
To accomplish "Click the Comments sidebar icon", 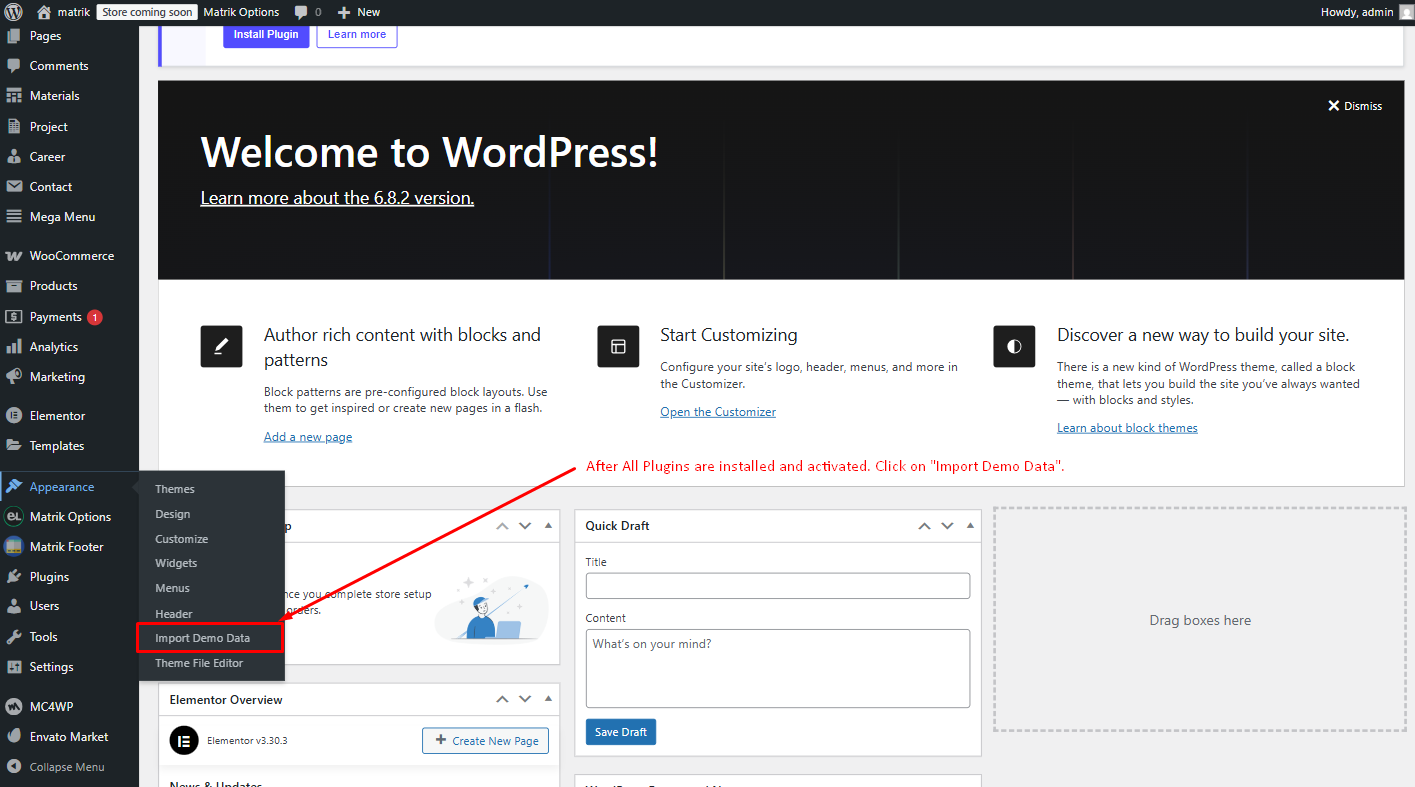I will point(14,66).
